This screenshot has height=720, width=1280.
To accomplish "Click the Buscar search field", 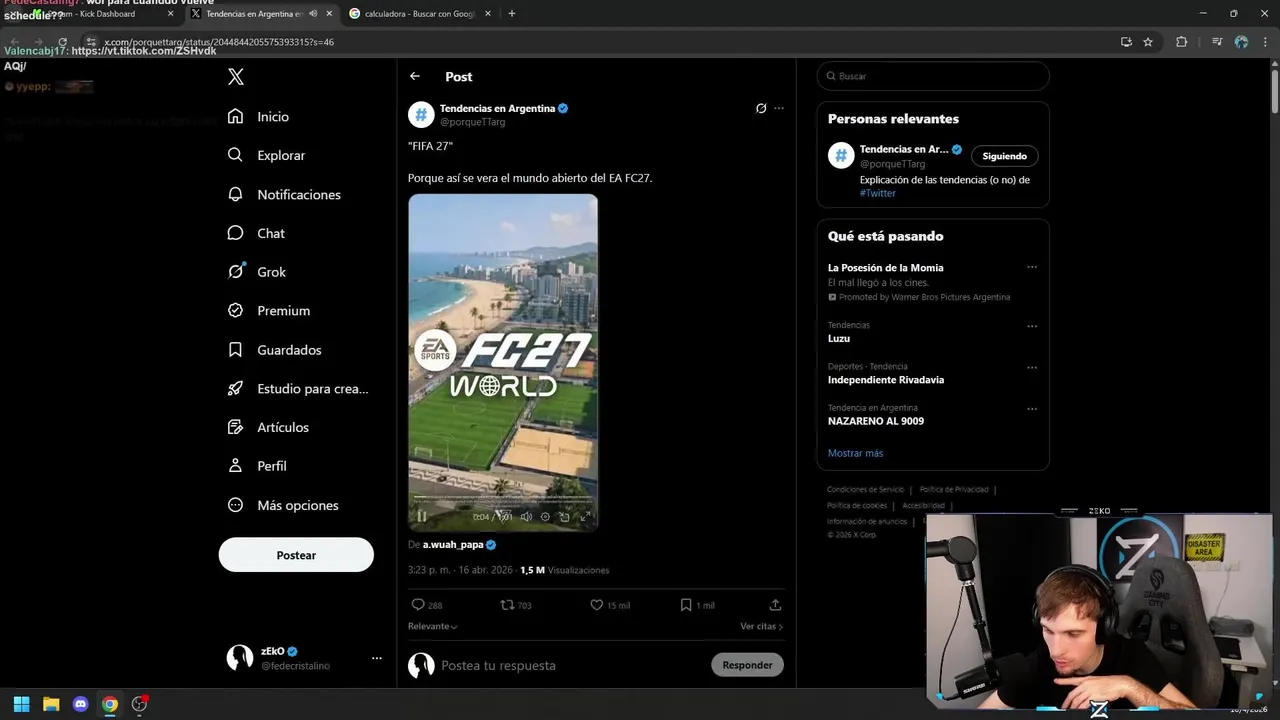I will pos(933,76).
